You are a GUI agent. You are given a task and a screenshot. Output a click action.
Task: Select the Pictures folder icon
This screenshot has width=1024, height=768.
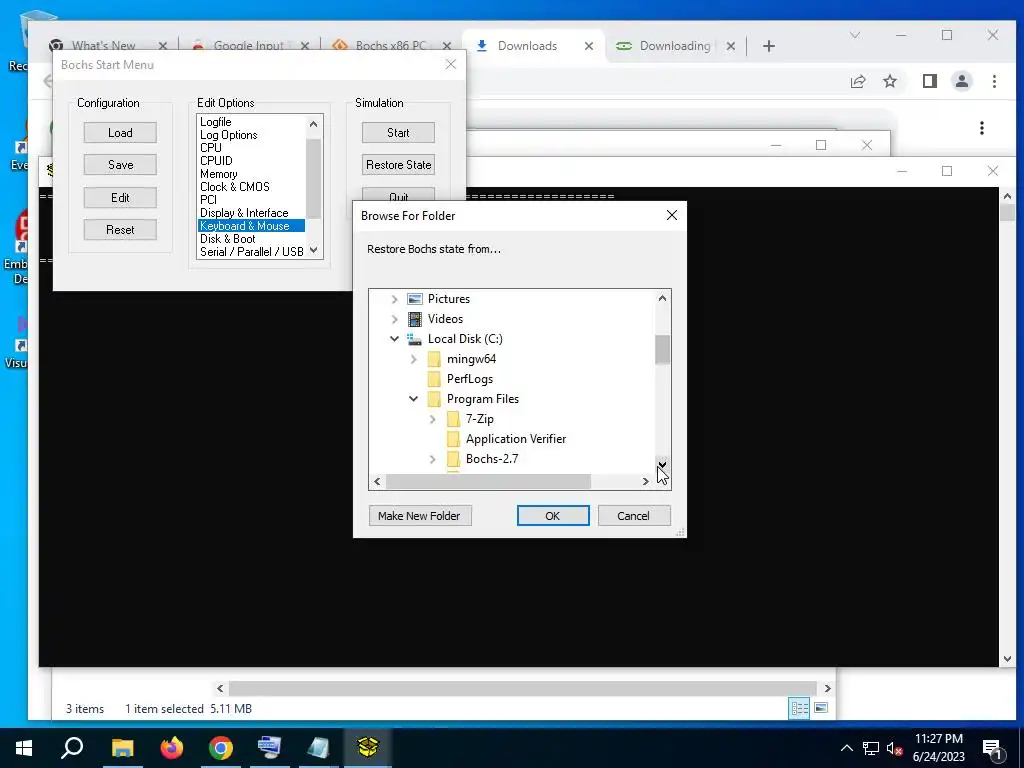[x=415, y=299]
